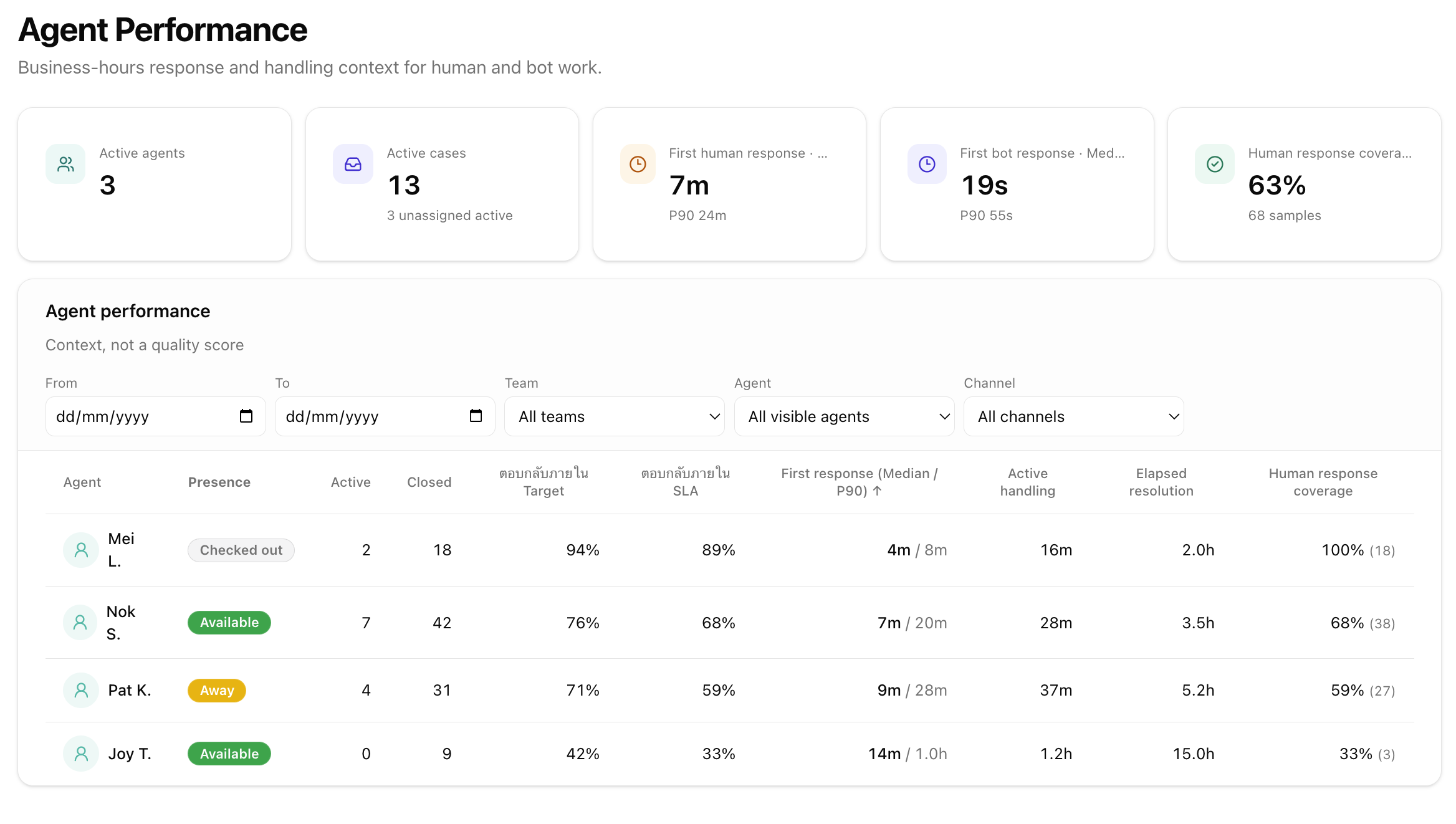Open the From date calendar picker icon

click(x=246, y=416)
